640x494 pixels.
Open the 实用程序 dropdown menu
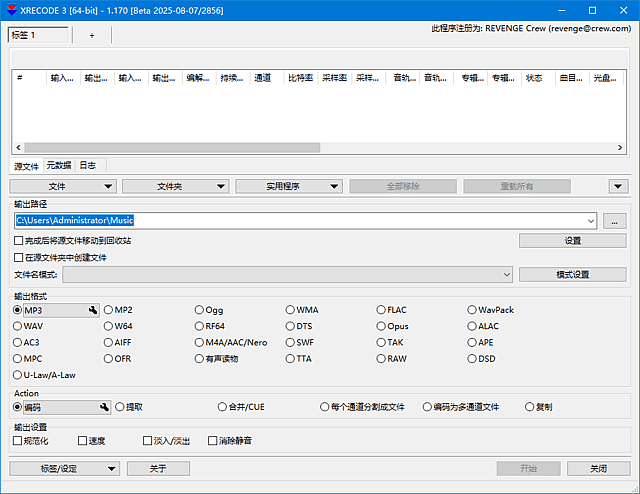[289, 187]
